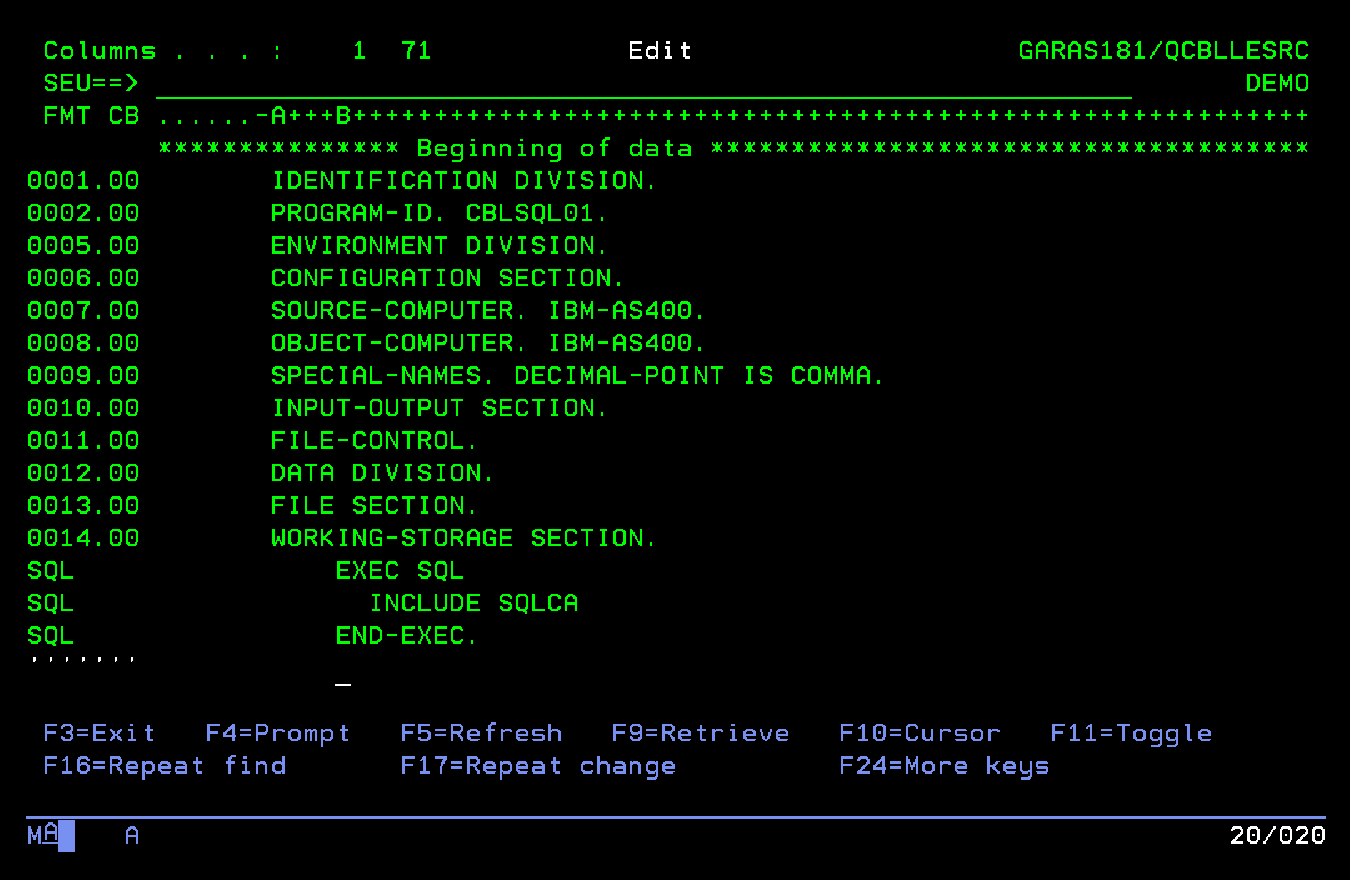The image size is (1350, 880).
Task: Select F10=Cursor function key label
Action: [x=919, y=733]
